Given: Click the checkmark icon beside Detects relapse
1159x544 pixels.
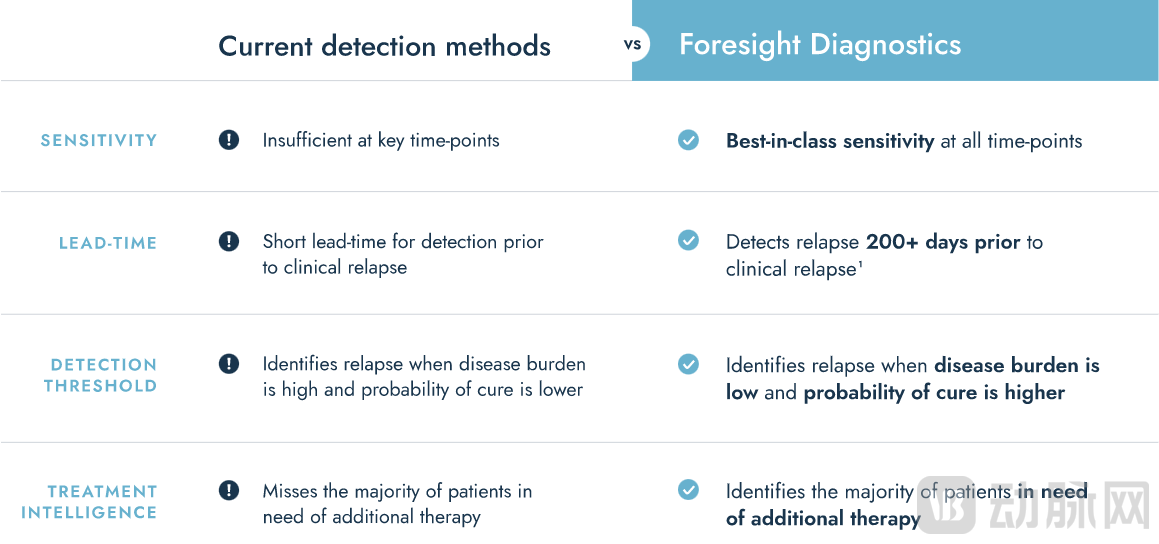Looking at the screenshot, I should click(x=688, y=241).
